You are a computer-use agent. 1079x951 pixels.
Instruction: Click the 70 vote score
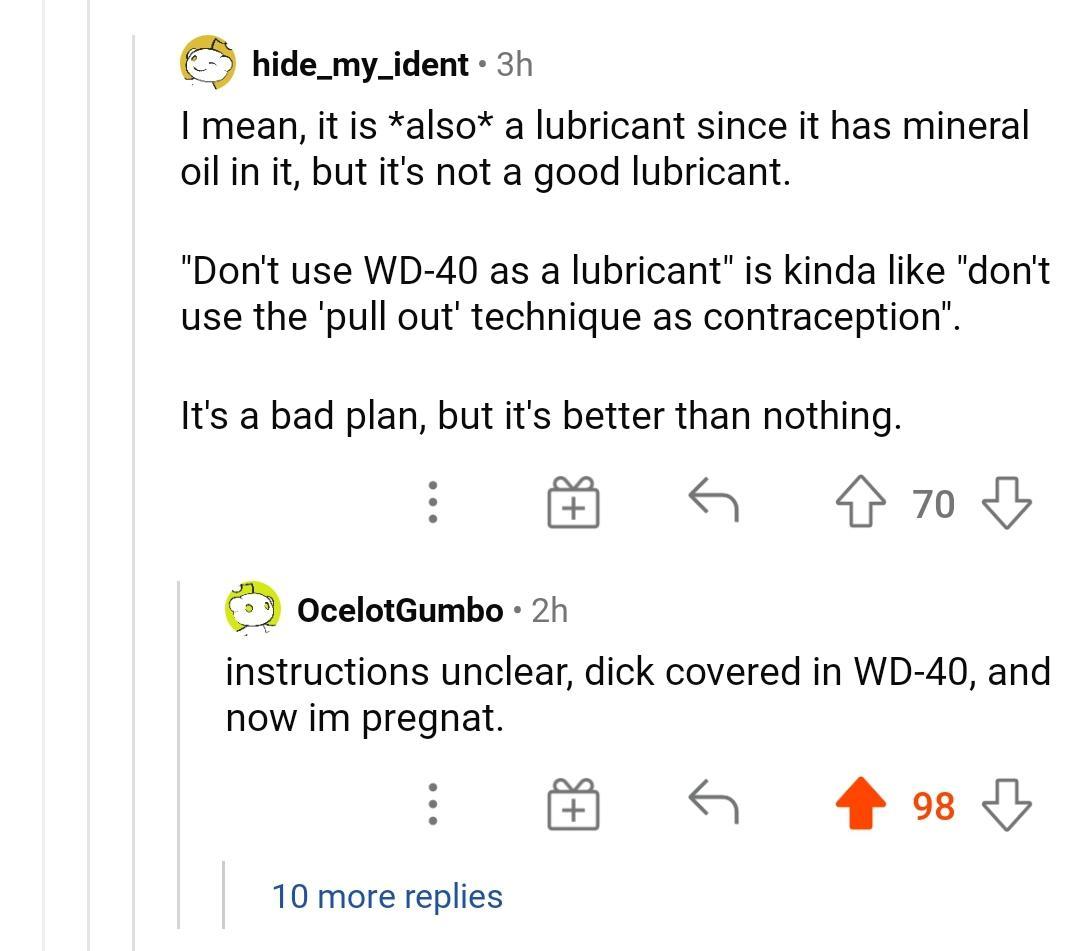pyautogui.click(x=934, y=504)
